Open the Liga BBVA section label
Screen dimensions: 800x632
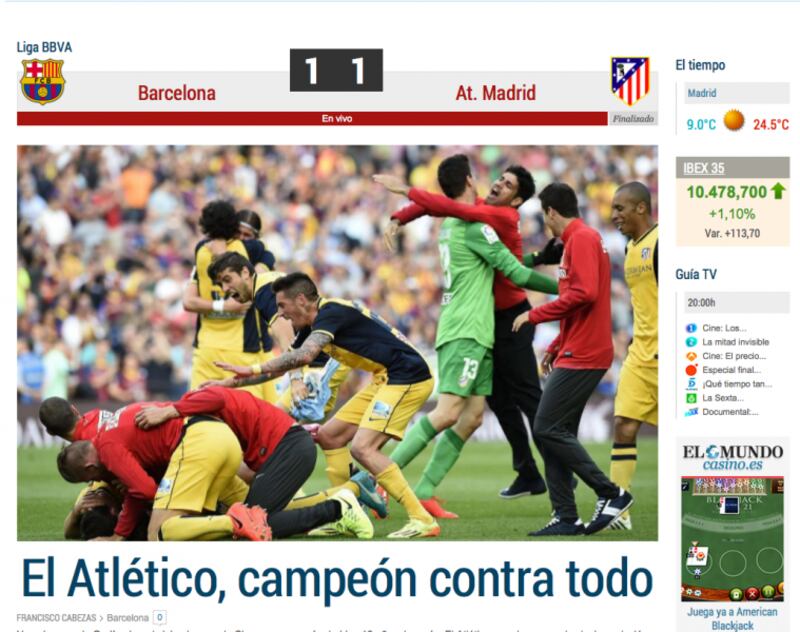tap(44, 47)
